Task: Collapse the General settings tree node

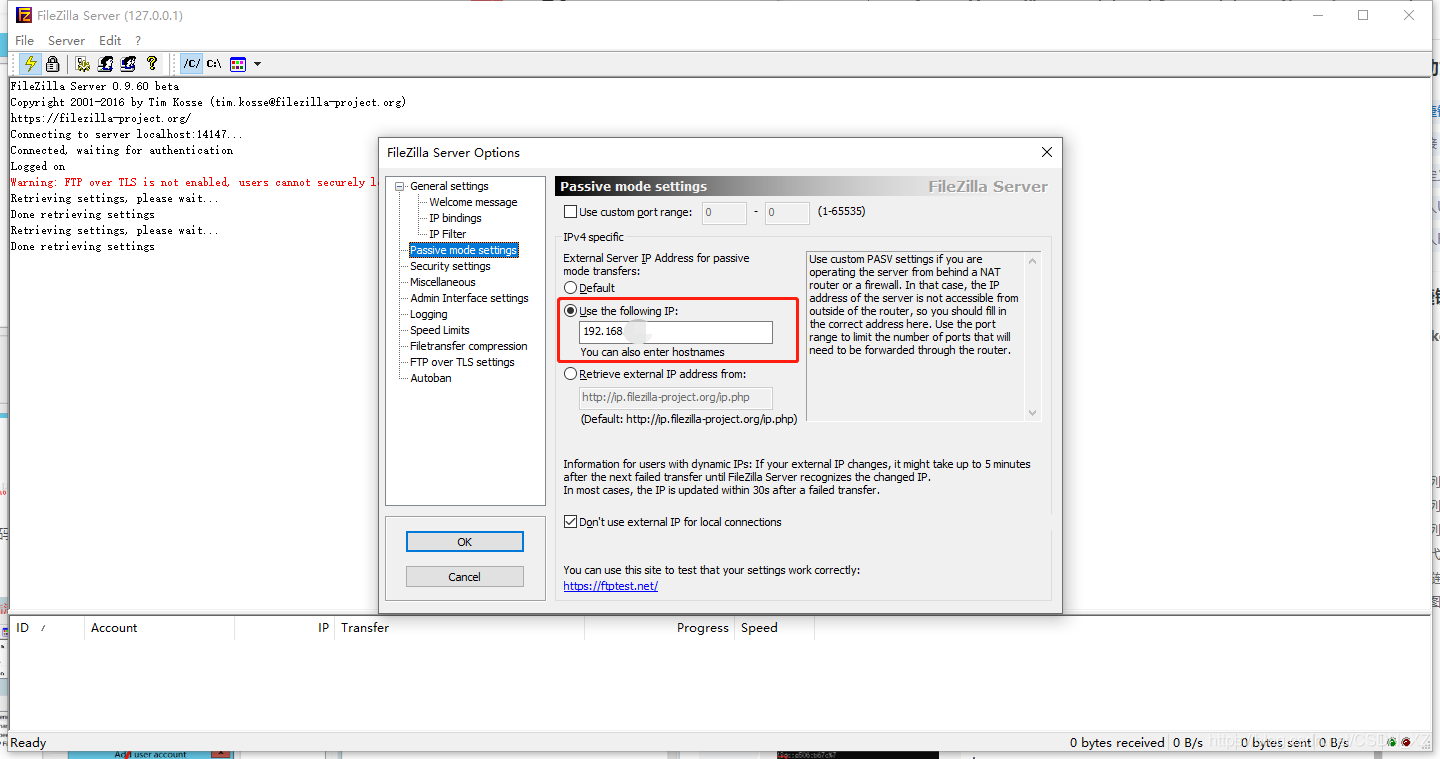Action: (x=400, y=186)
